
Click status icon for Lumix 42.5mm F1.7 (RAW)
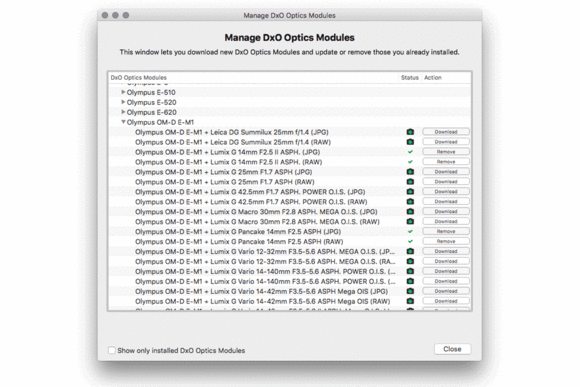(x=410, y=202)
